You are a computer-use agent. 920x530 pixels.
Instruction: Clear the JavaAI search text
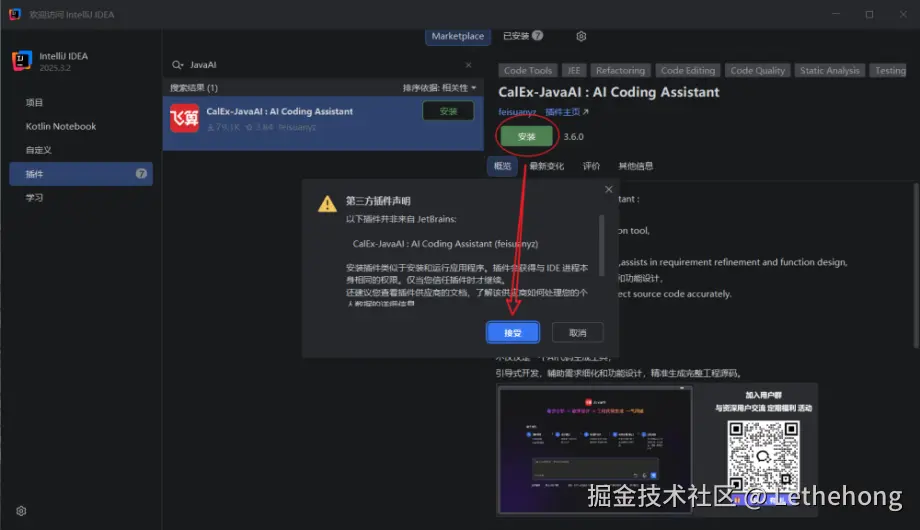(x=468, y=65)
